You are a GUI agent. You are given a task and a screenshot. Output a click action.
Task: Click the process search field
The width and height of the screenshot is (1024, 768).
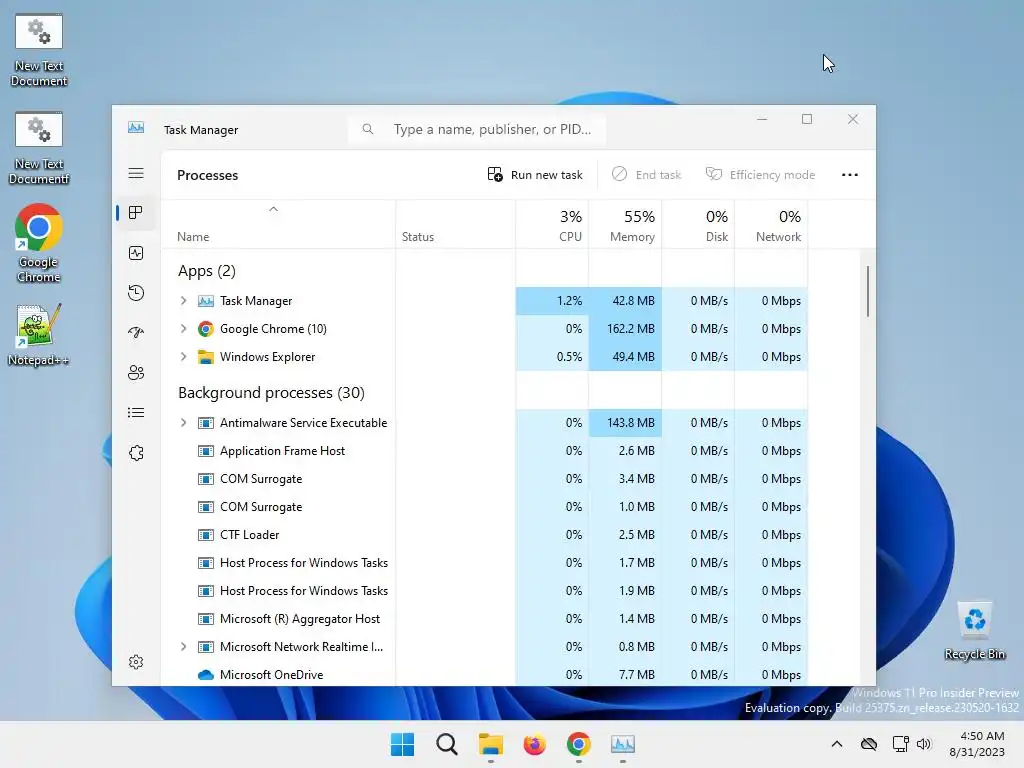[477, 129]
